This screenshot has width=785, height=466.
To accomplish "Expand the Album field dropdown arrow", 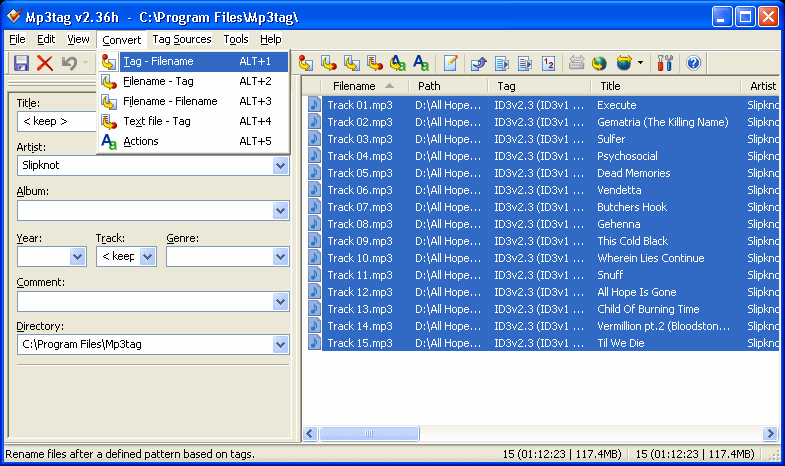I will [281, 211].
